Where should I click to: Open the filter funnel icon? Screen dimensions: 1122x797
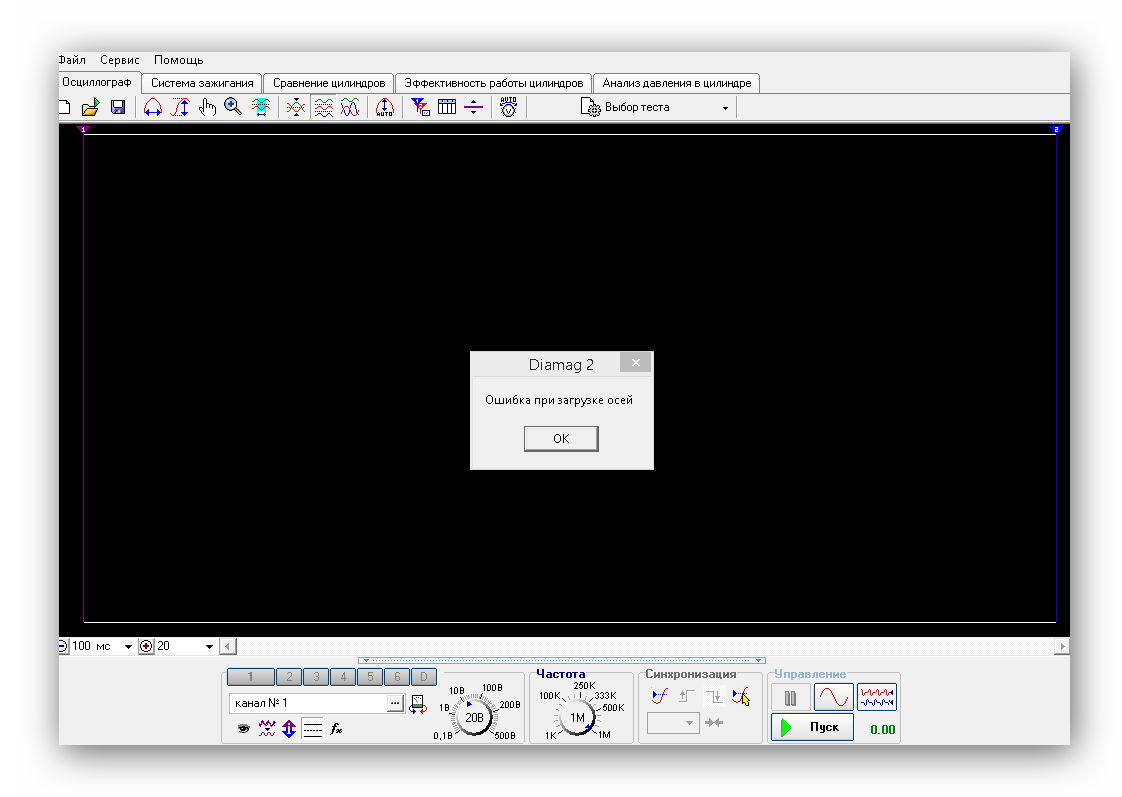tap(420, 107)
